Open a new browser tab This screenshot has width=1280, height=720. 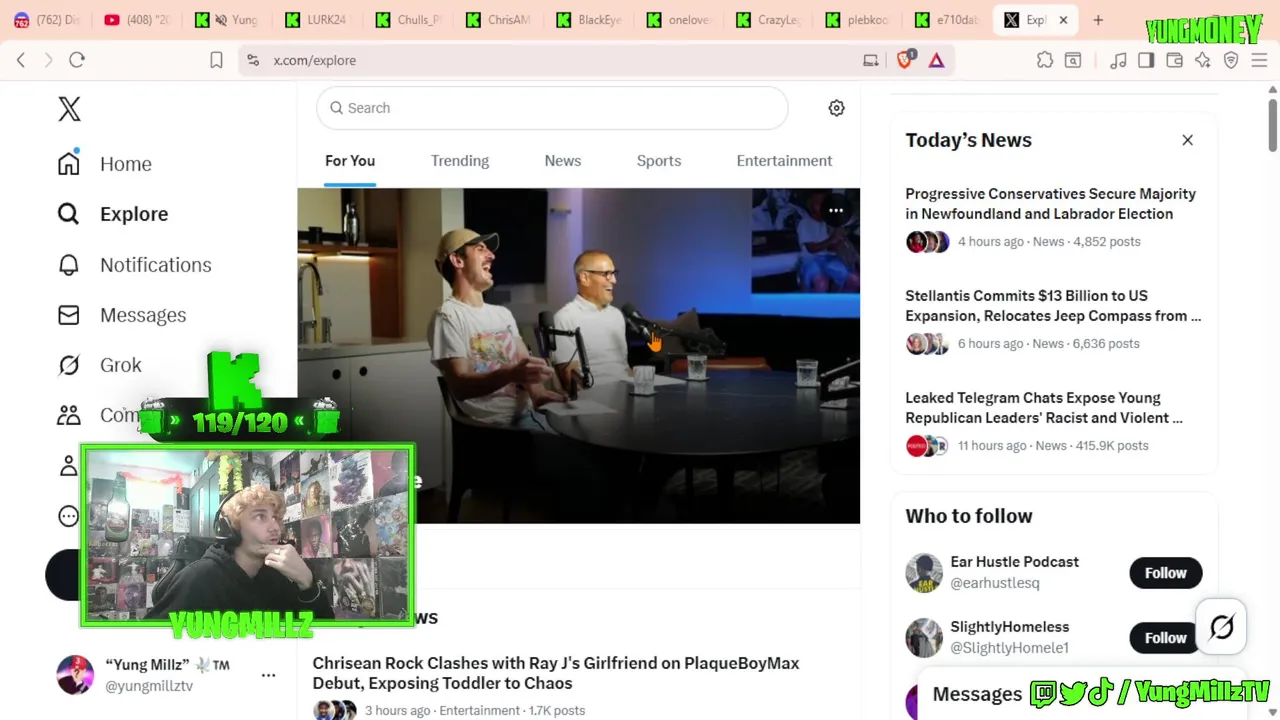tap(1098, 20)
